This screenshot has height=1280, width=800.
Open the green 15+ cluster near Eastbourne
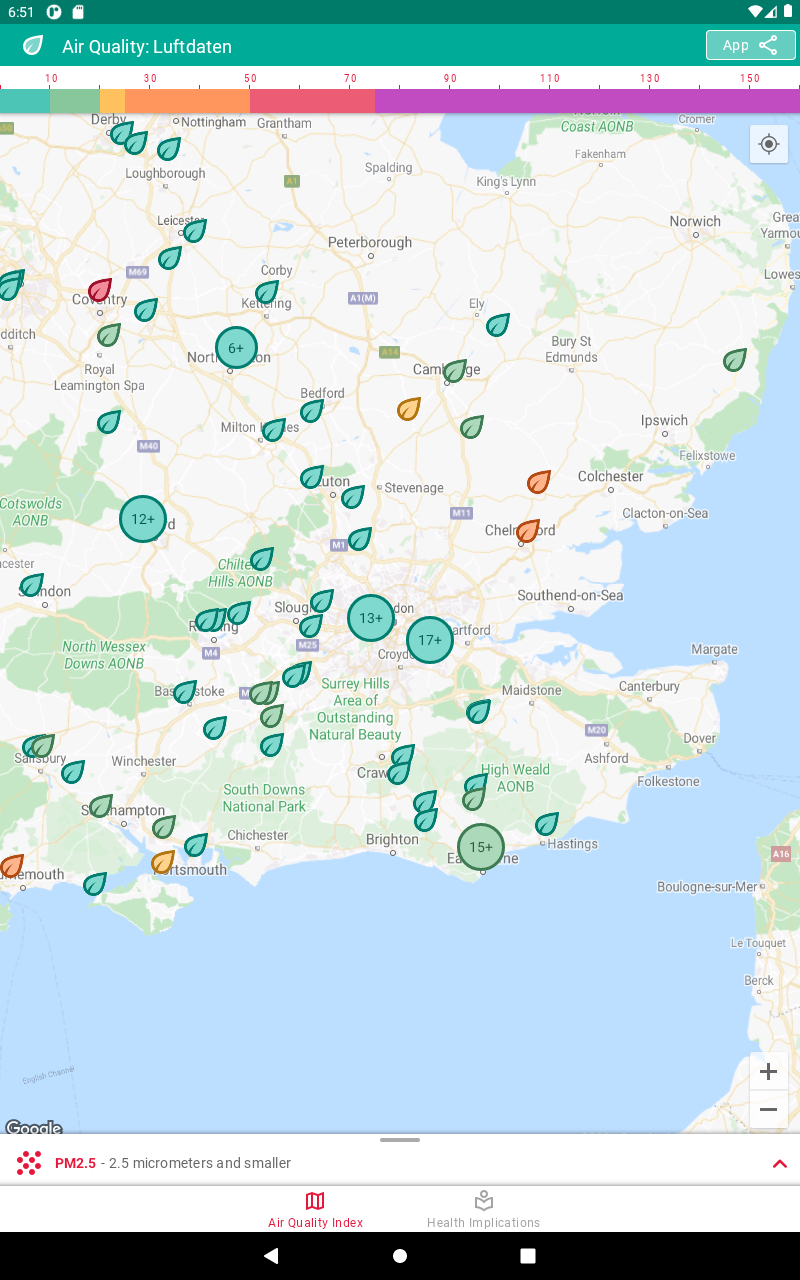coord(481,847)
